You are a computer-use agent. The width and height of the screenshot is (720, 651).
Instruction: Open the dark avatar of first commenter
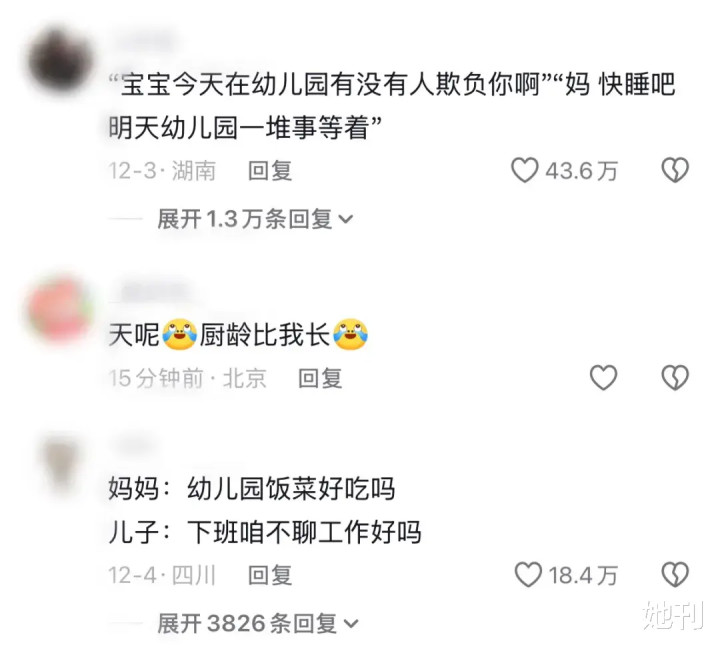pyautogui.click(x=60, y=61)
